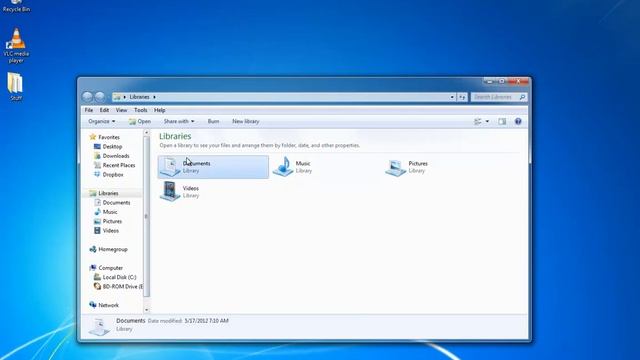Viewport: 640px width, 360px height.
Task: Open Downloads in Favorites
Action: [x=111, y=156]
